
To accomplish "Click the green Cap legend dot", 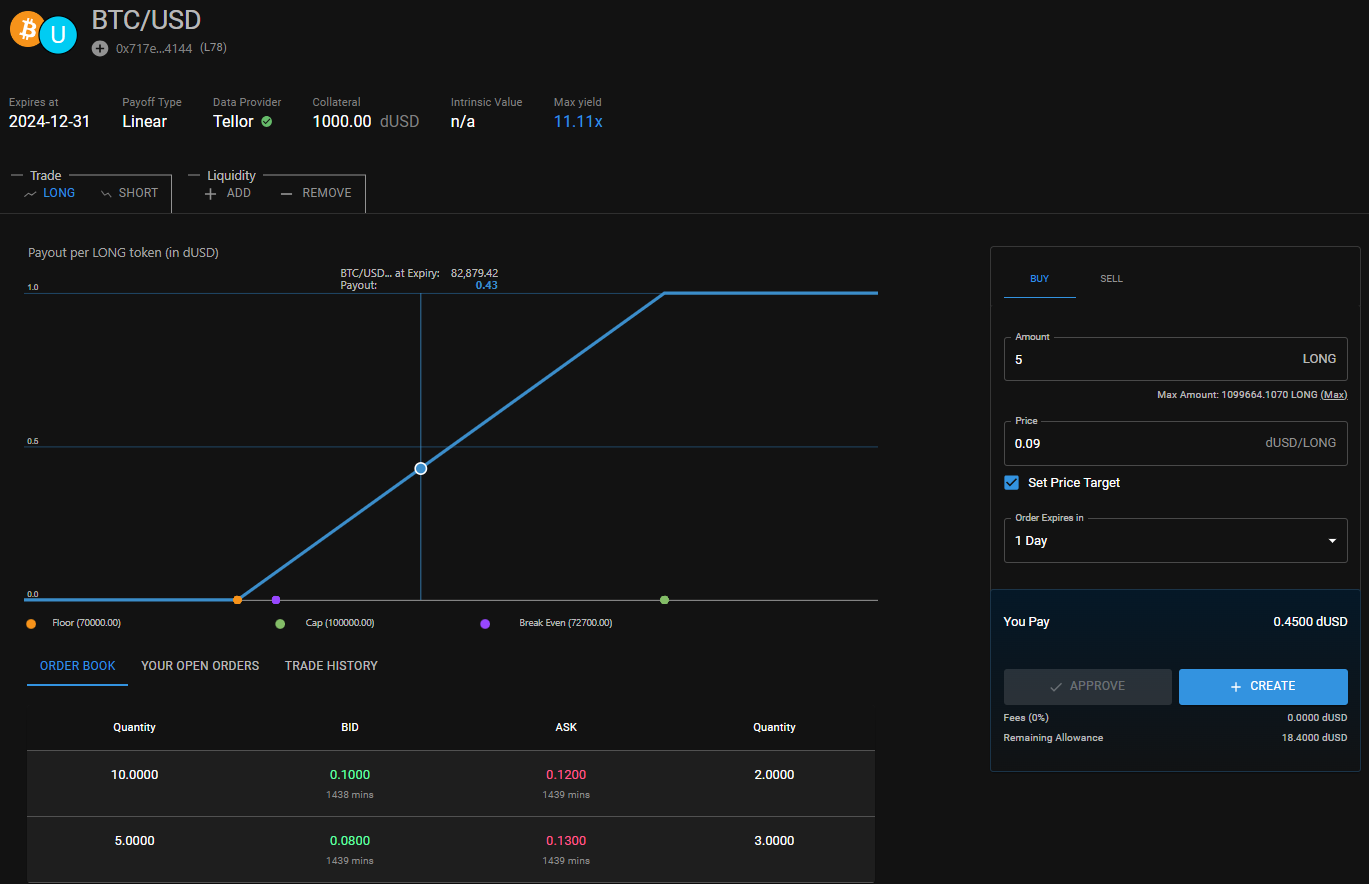I will 281,623.
